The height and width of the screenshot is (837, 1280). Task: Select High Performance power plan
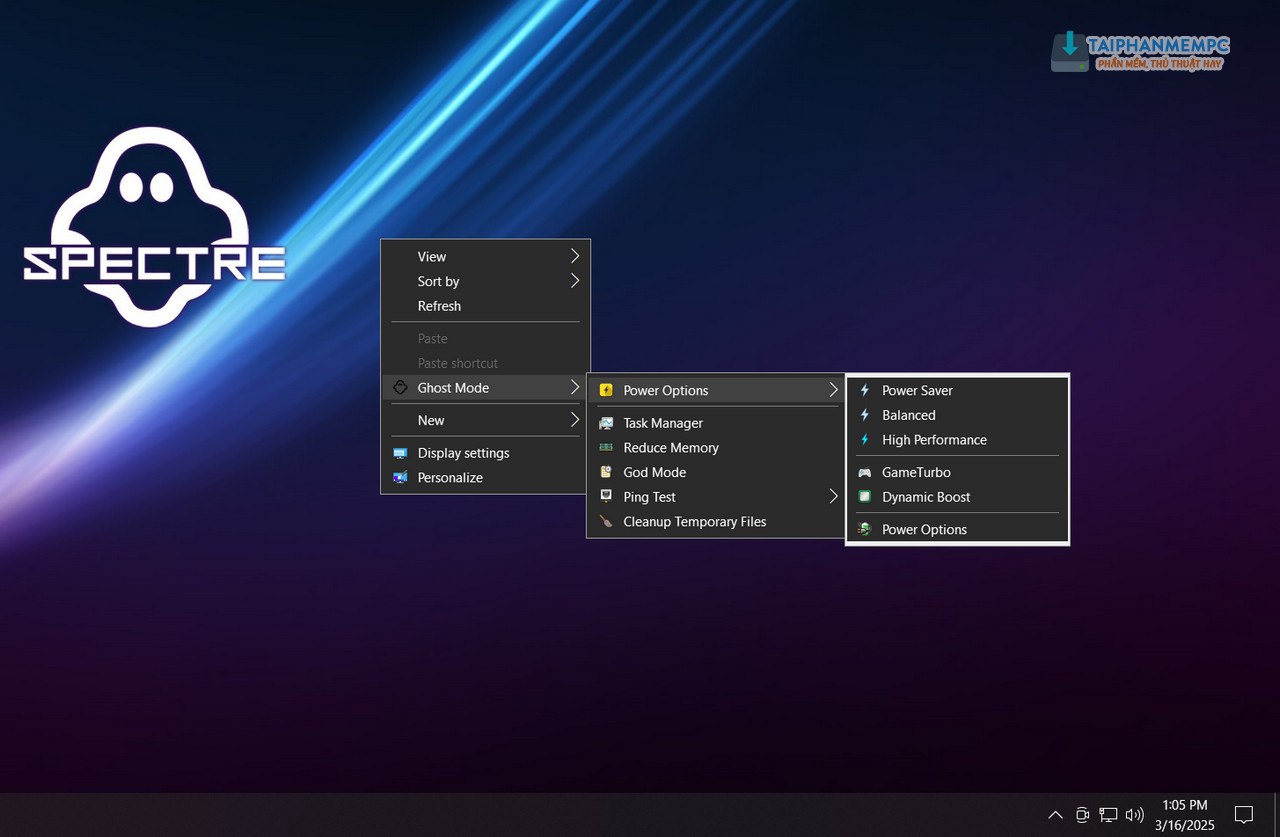934,440
